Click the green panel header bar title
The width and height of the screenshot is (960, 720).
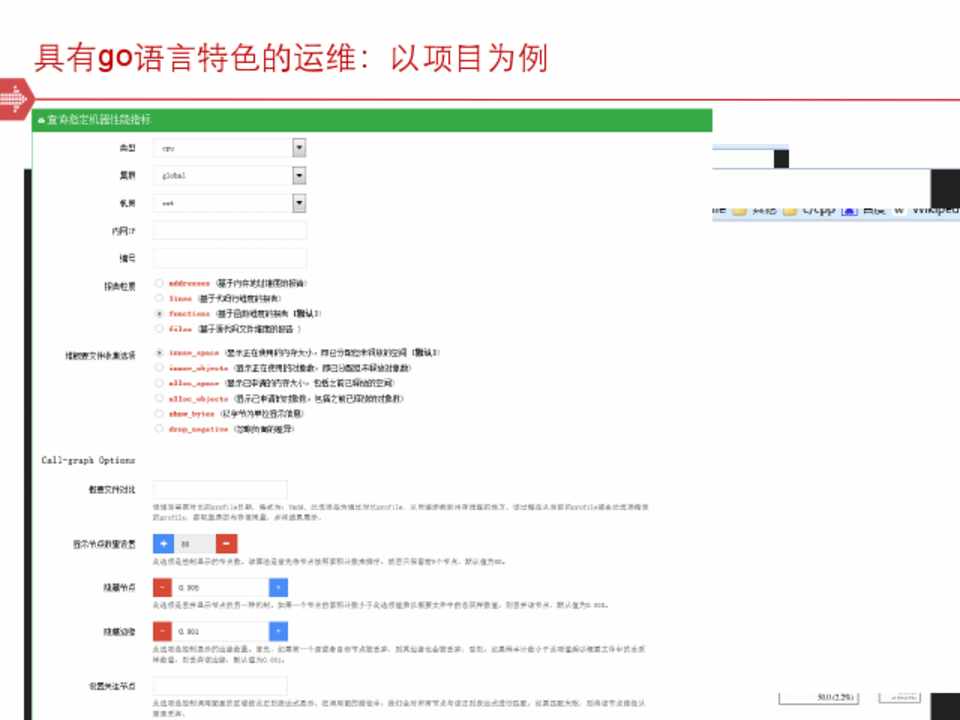tap(100, 120)
